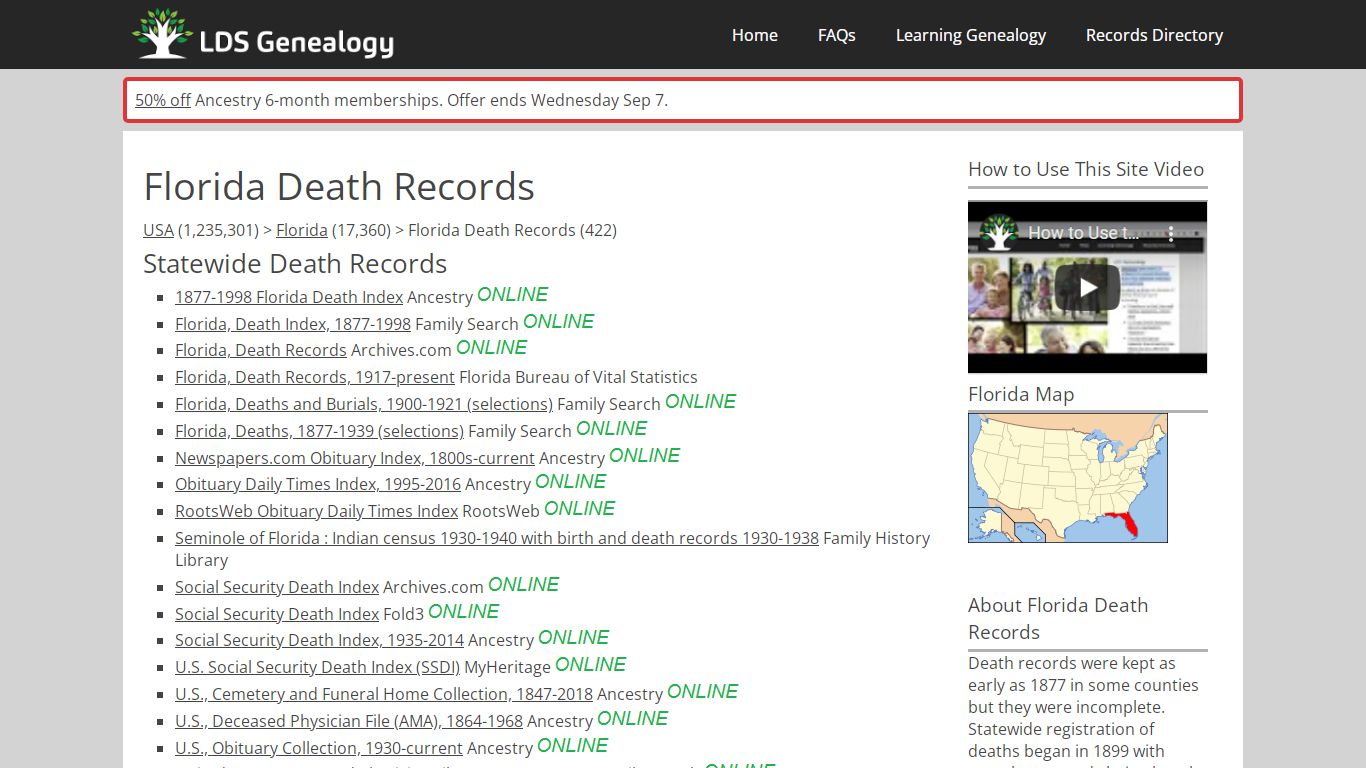
Task: Click ONLINE label beside MyHeritage SSDI entry
Action: click(x=591, y=665)
